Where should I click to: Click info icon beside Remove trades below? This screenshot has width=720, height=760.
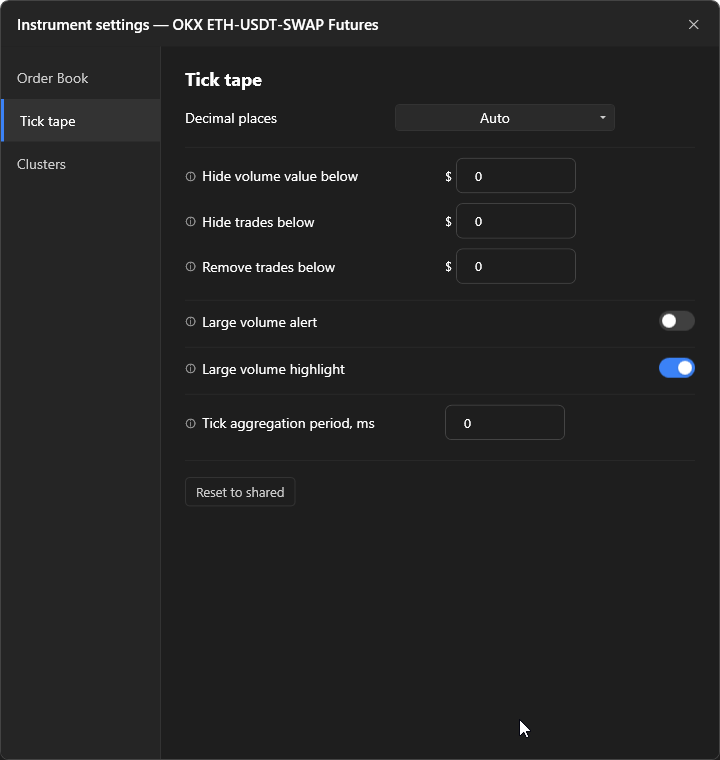pos(191,267)
